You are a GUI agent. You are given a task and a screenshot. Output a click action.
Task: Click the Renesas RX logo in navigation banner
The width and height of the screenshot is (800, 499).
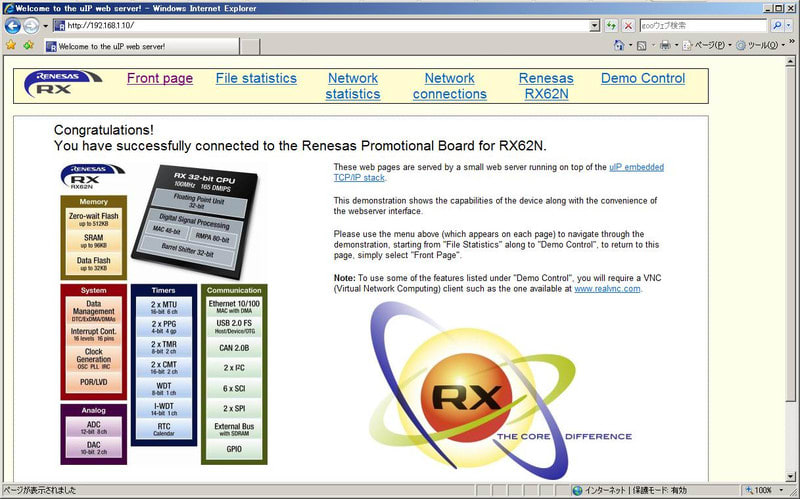(x=63, y=84)
